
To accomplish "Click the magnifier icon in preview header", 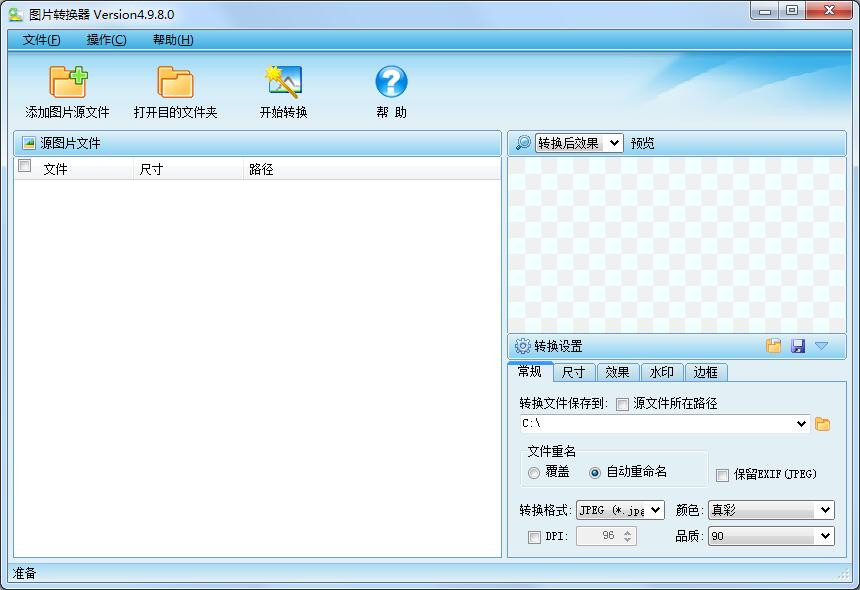I will [x=523, y=143].
